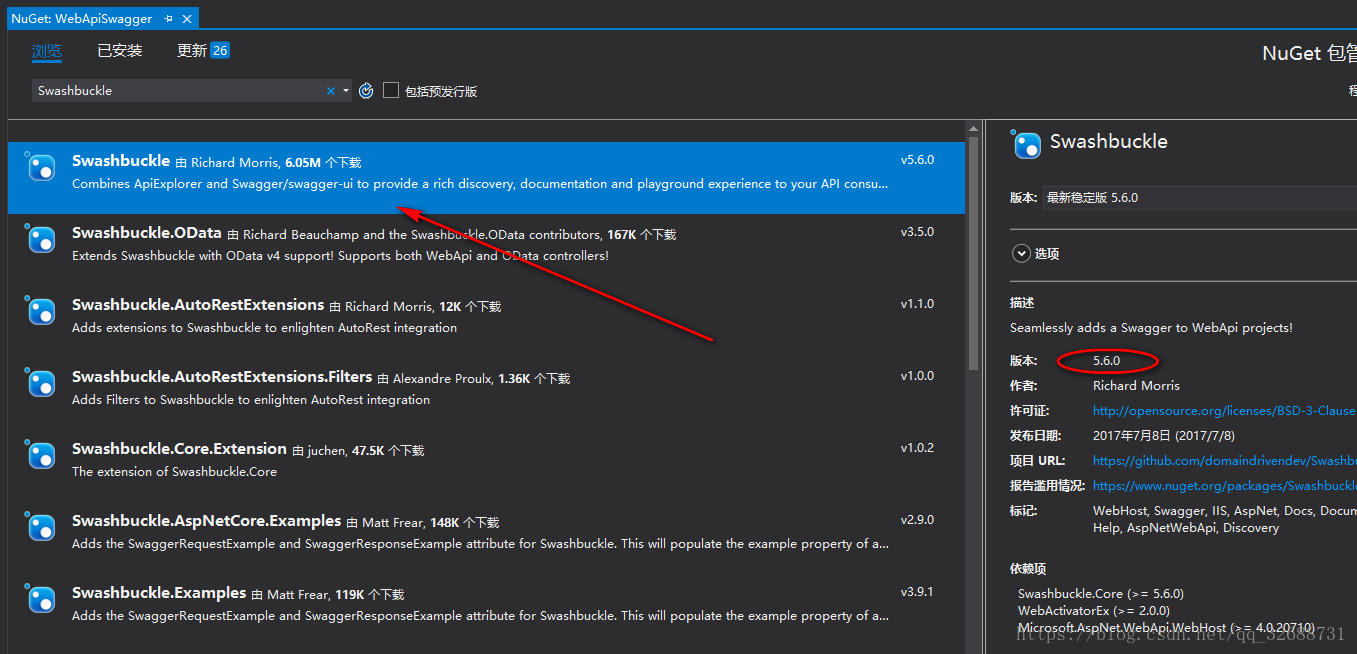This screenshot has height=654, width=1357.
Task: Close the NuGet: WebApiSwagger document tab
Action: pos(186,18)
